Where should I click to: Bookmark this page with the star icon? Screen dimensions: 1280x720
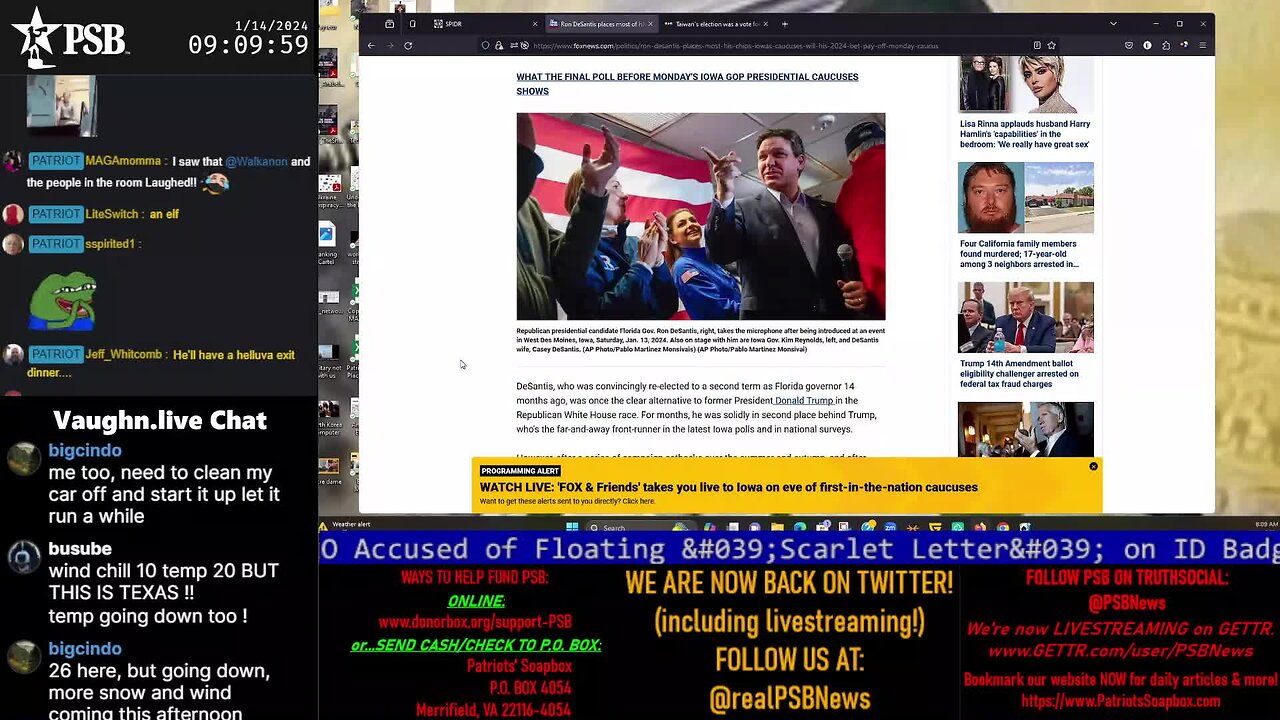(x=1051, y=45)
